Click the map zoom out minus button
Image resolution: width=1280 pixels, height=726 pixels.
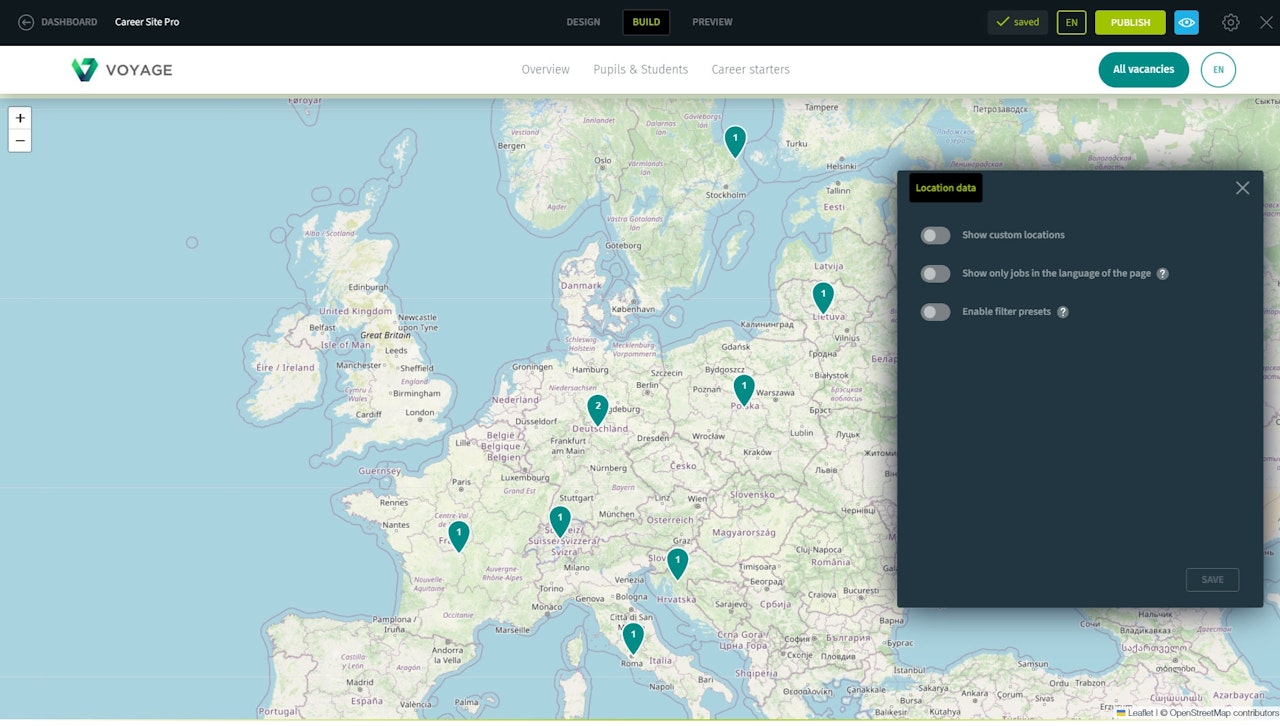20,141
